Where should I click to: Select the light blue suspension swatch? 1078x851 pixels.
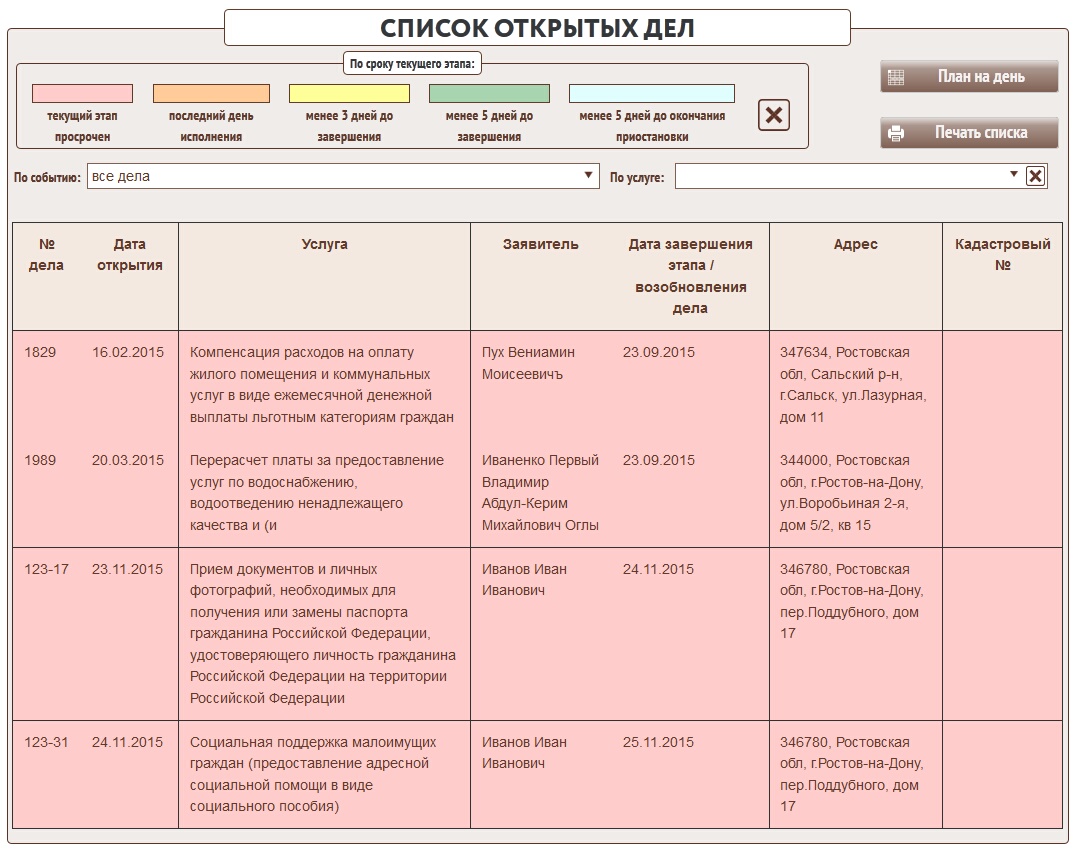coord(651,93)
